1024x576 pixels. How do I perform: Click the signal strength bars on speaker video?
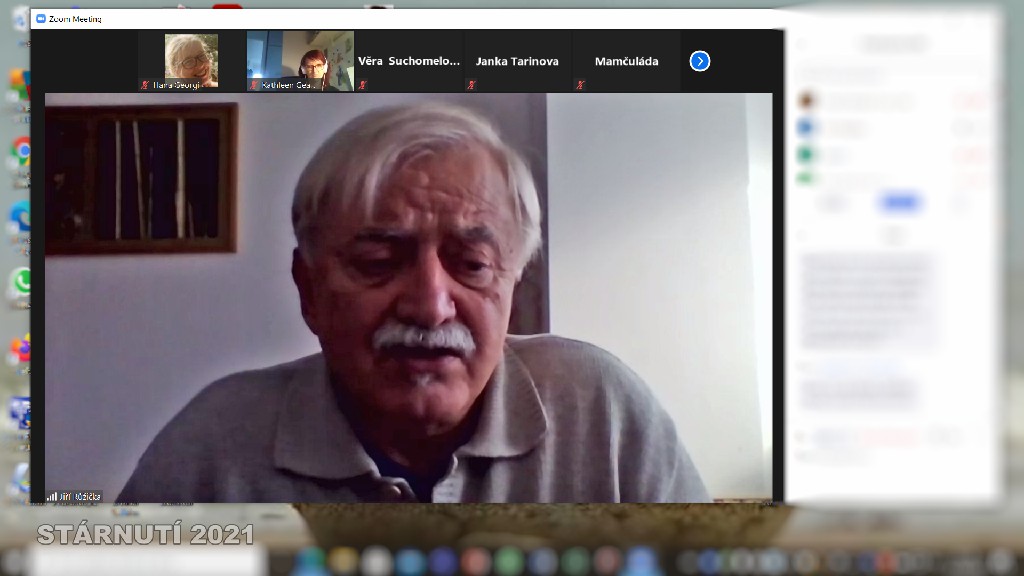tap(51, 496)
